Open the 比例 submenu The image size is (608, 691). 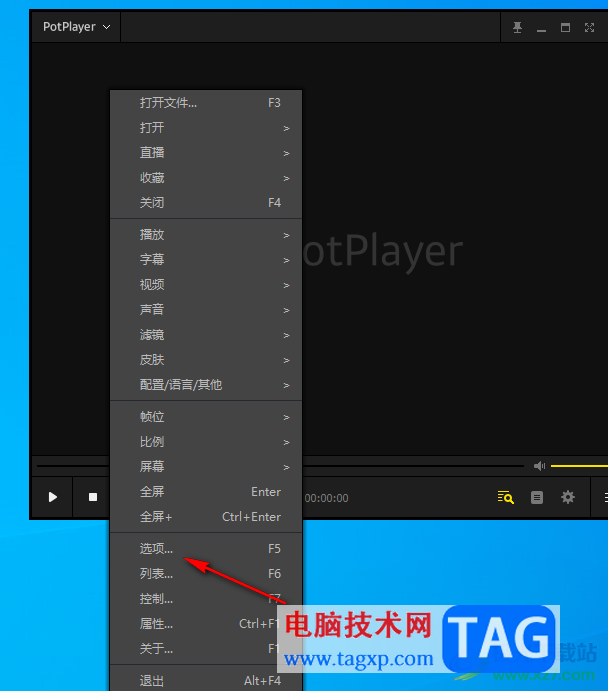tap(206, 442)
